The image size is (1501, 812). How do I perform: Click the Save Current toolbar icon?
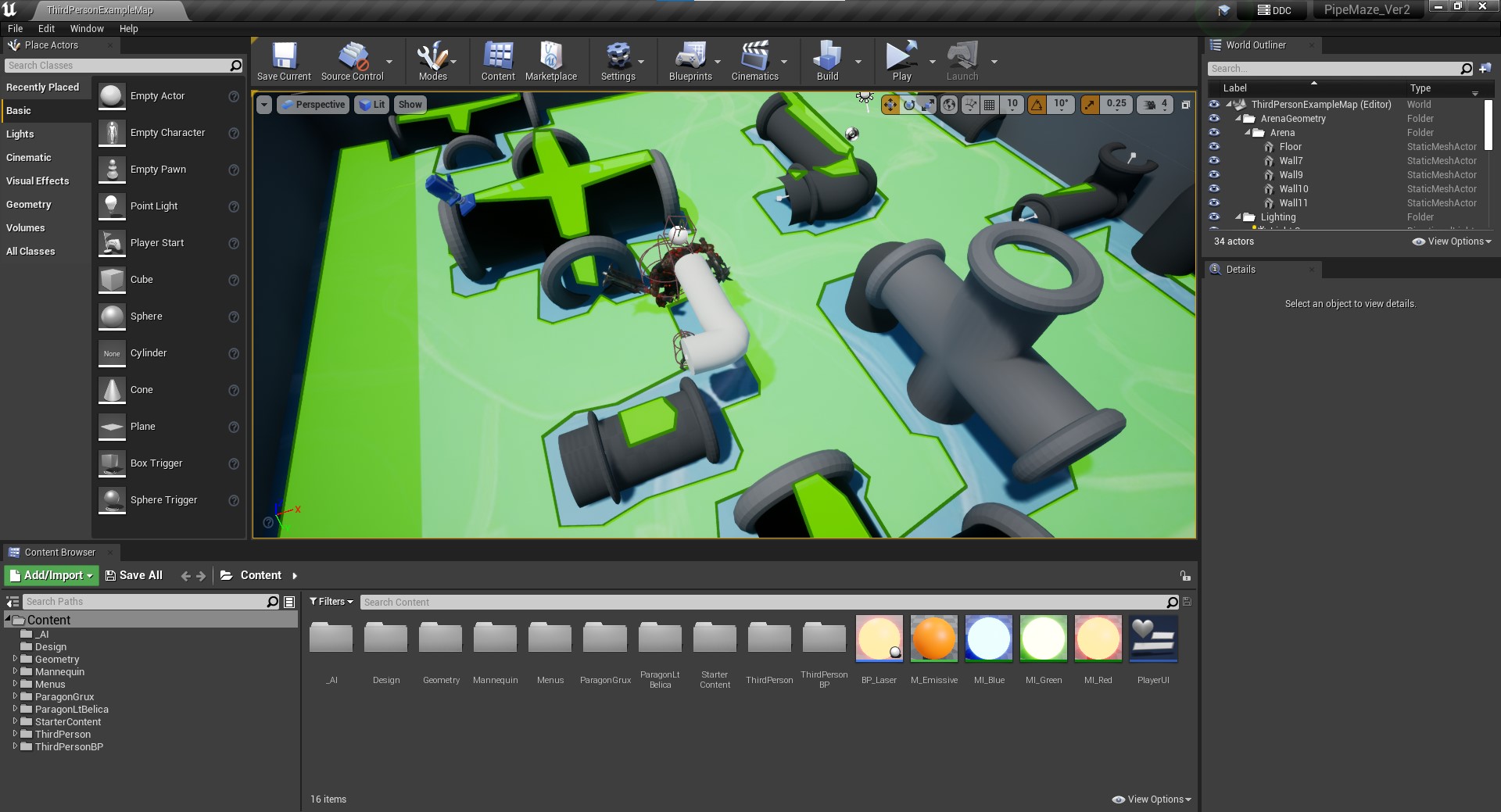[x=284, y=55]
